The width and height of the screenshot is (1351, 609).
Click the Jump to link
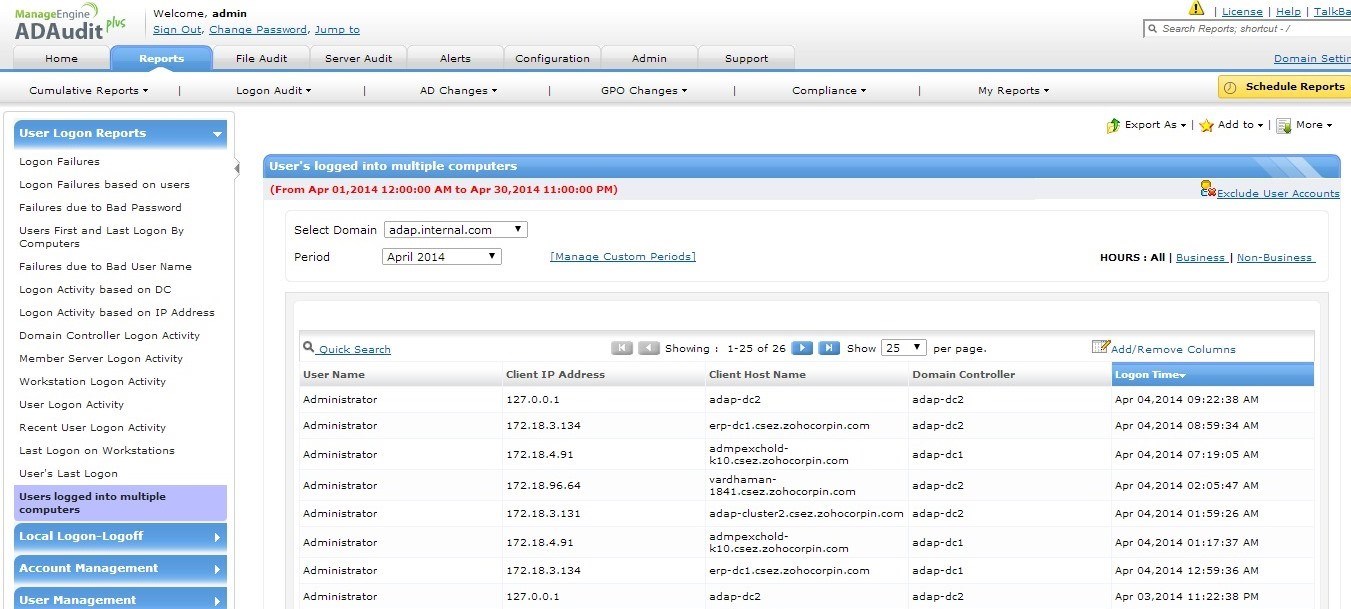tap(337, 30)
